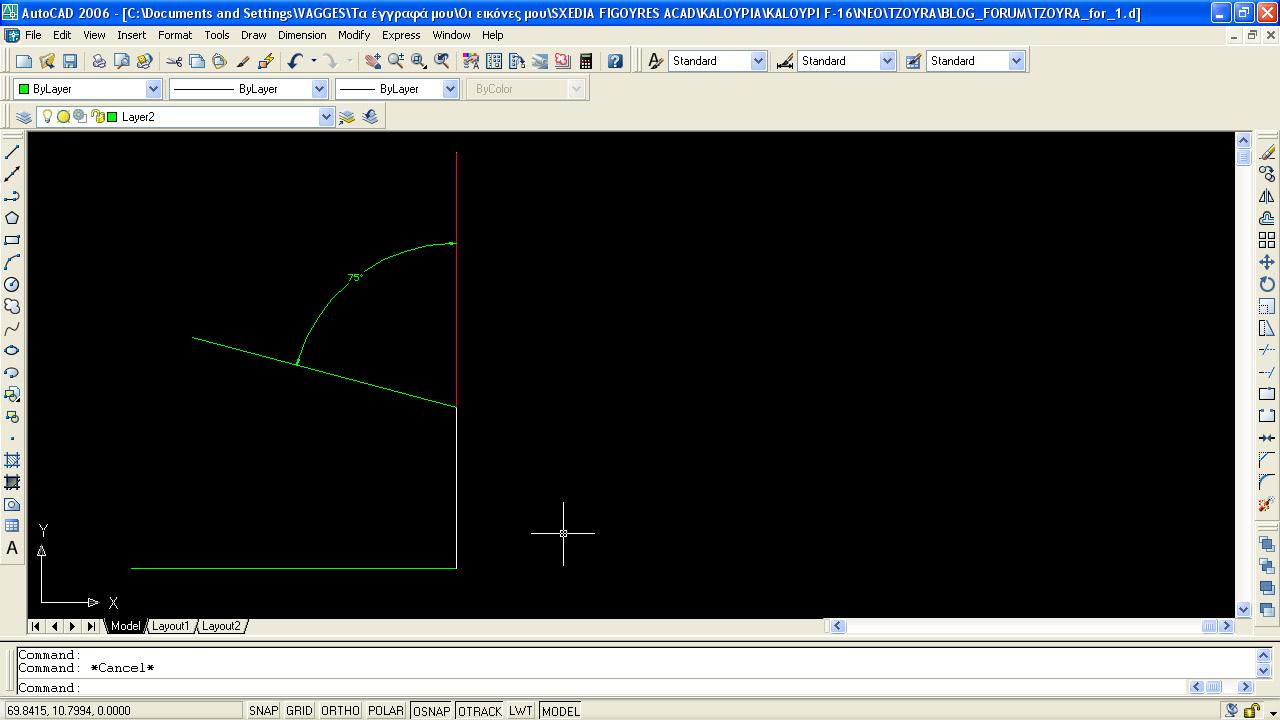Viewport: 1280px width, 720px height.
Task: Toggle GRID display in status bar
Action: pyautogui.click(x=299, y=711)
